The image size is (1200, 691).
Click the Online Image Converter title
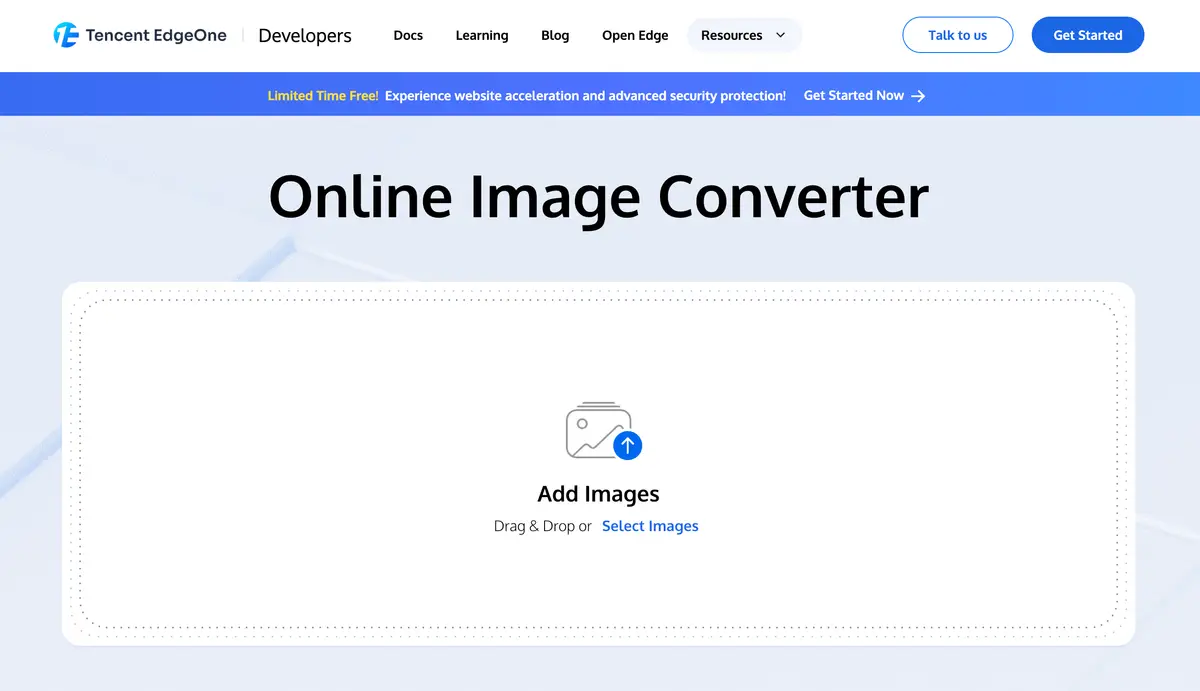[599, 196]
